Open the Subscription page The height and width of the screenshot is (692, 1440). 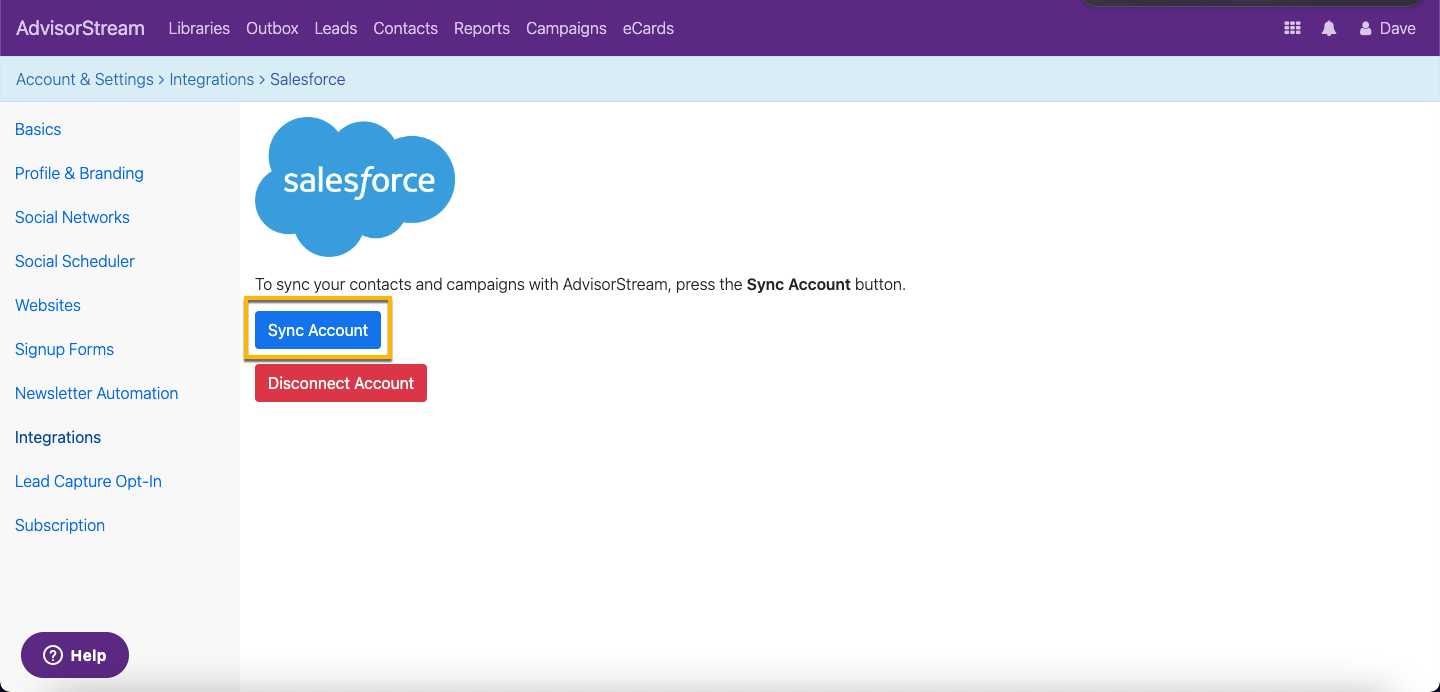pyautogui.click(x=60, y=525)
